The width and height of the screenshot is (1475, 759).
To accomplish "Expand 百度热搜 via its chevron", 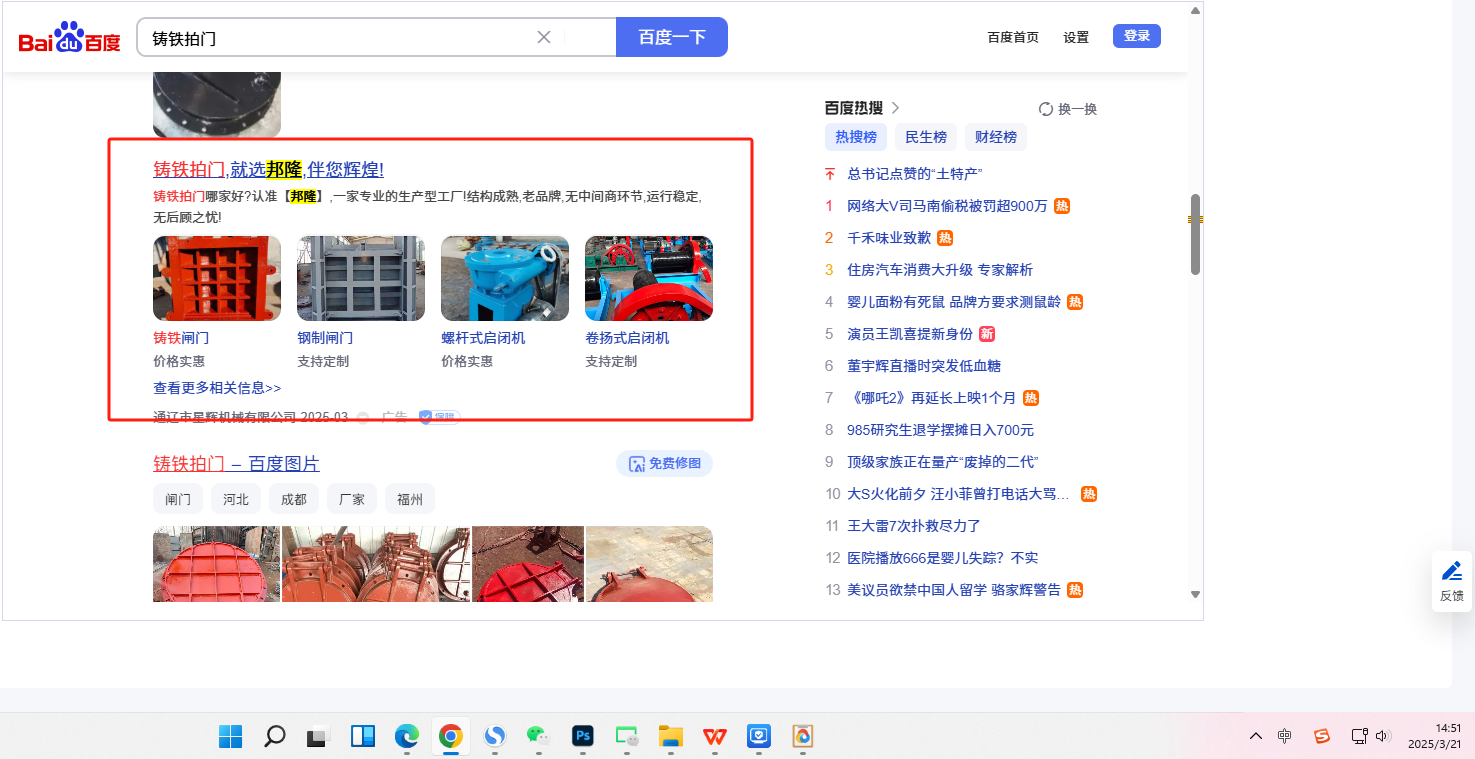I will click(x=895, y=108).
